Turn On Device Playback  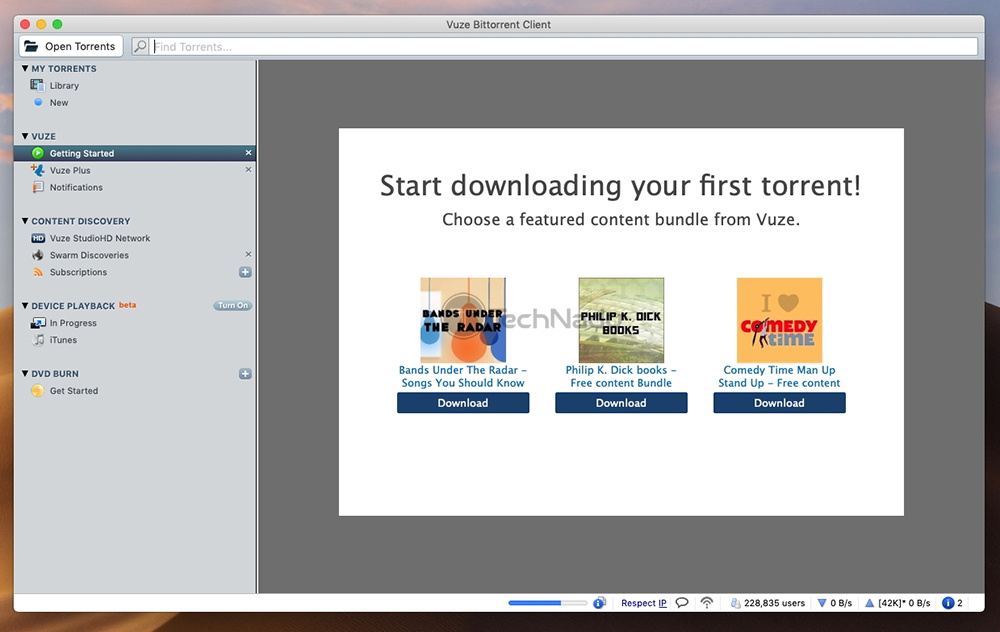(232, 305)
